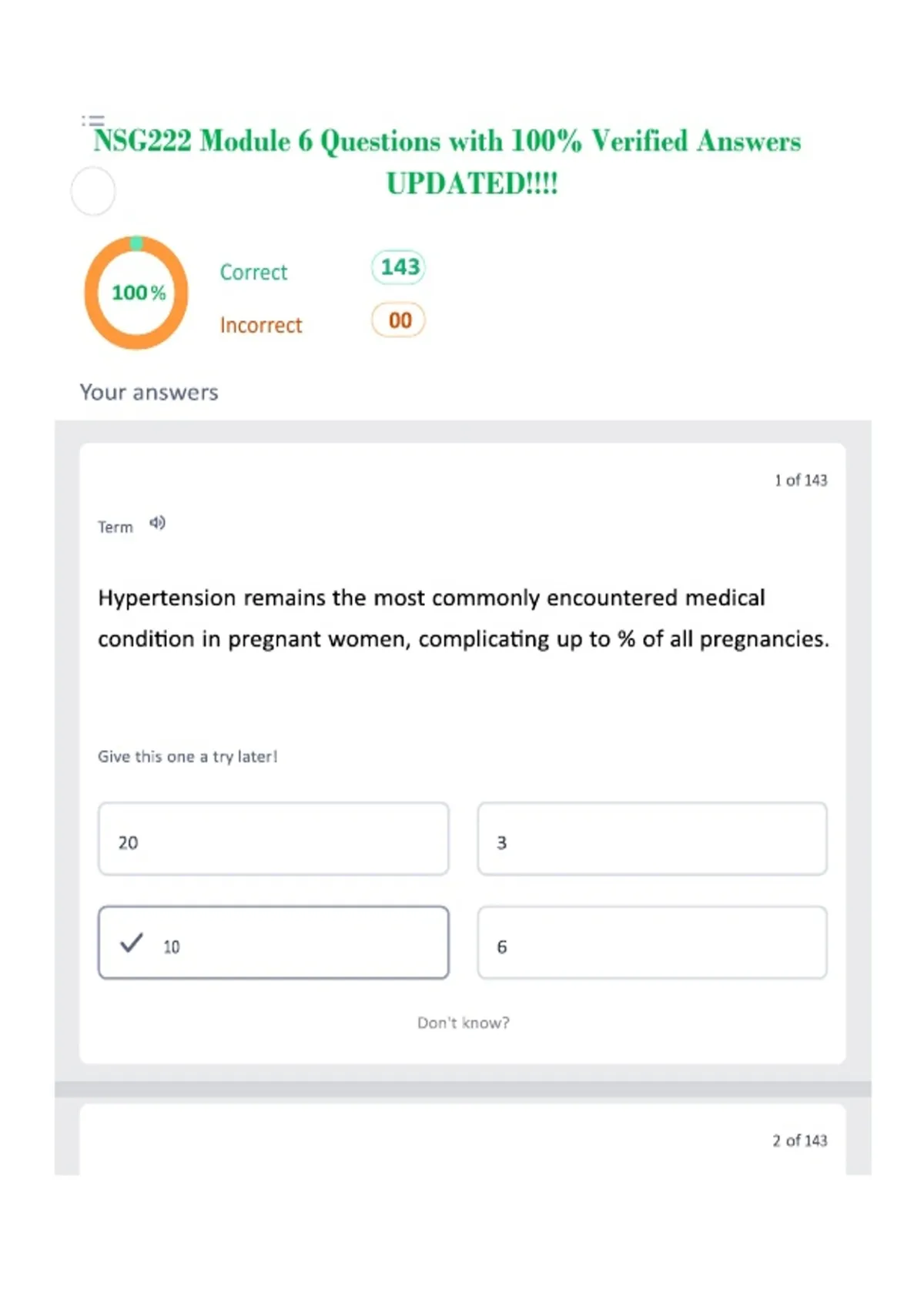Select answer option 20
The width and height of the screenshot is (924, 1309).
[x=273, y=839]
